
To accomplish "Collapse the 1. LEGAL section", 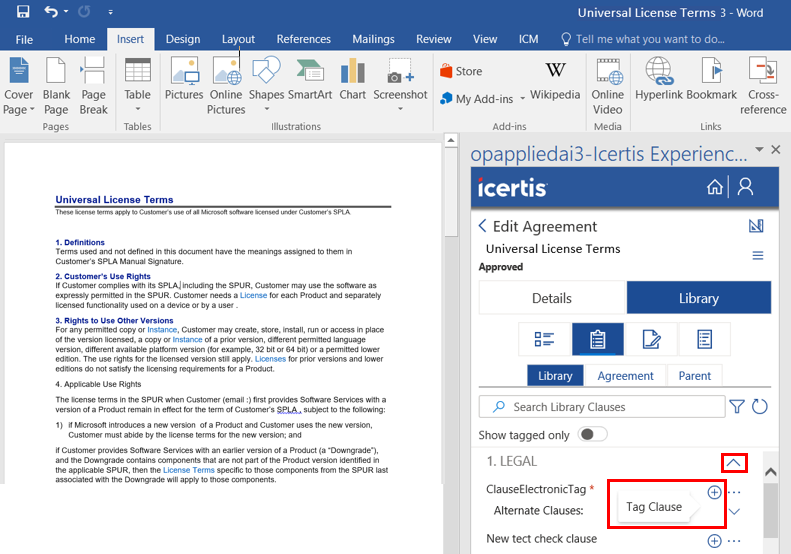I will [734, 462].
